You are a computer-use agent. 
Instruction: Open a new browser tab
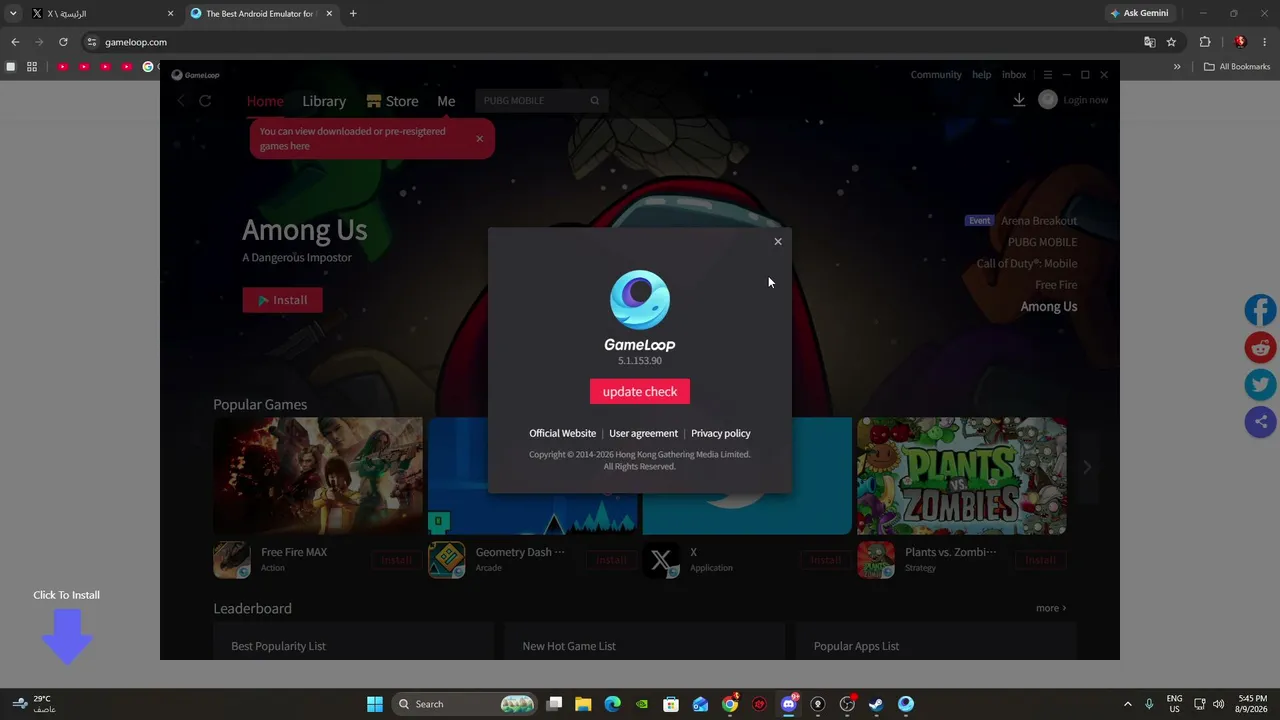353,14
